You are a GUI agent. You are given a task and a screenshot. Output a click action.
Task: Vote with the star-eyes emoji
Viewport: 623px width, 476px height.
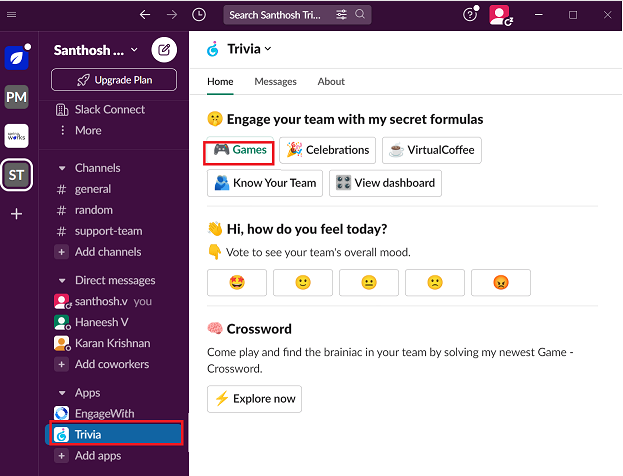(x=237, y=283)
